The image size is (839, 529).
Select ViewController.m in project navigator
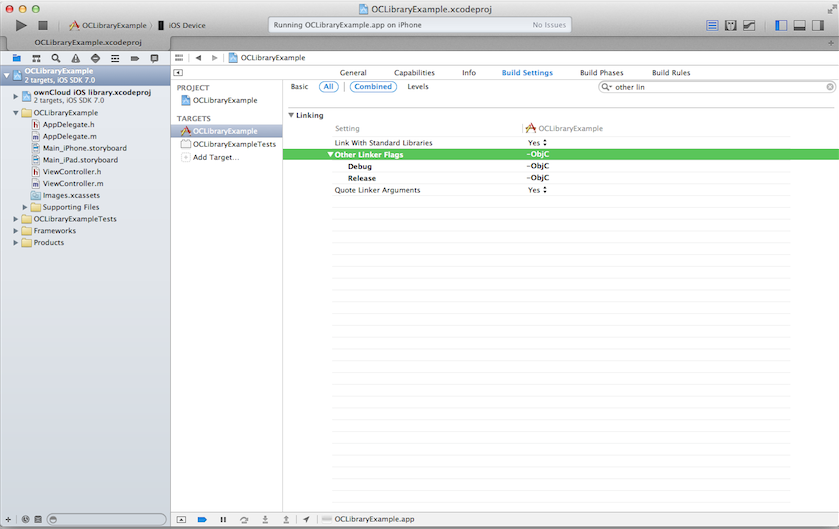[x=73, y=184]
